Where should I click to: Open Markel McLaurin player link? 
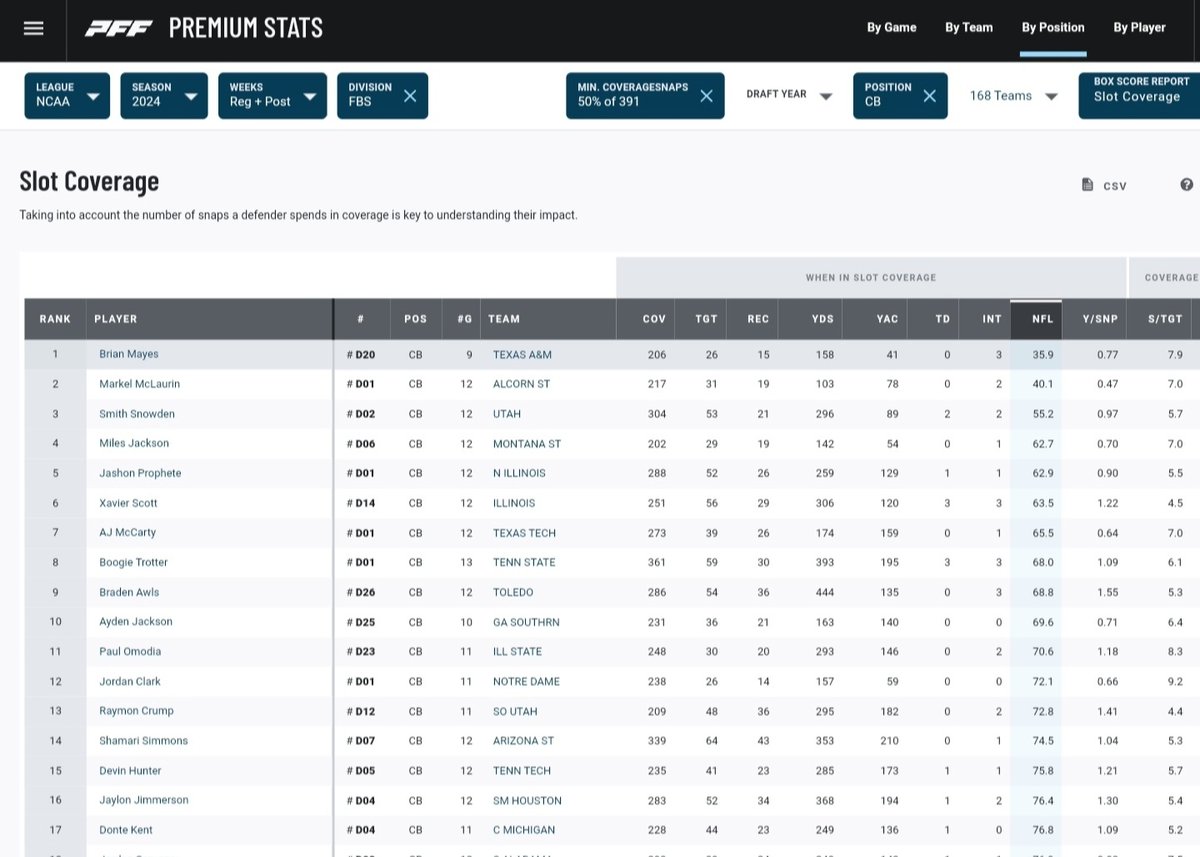(140, 384)
